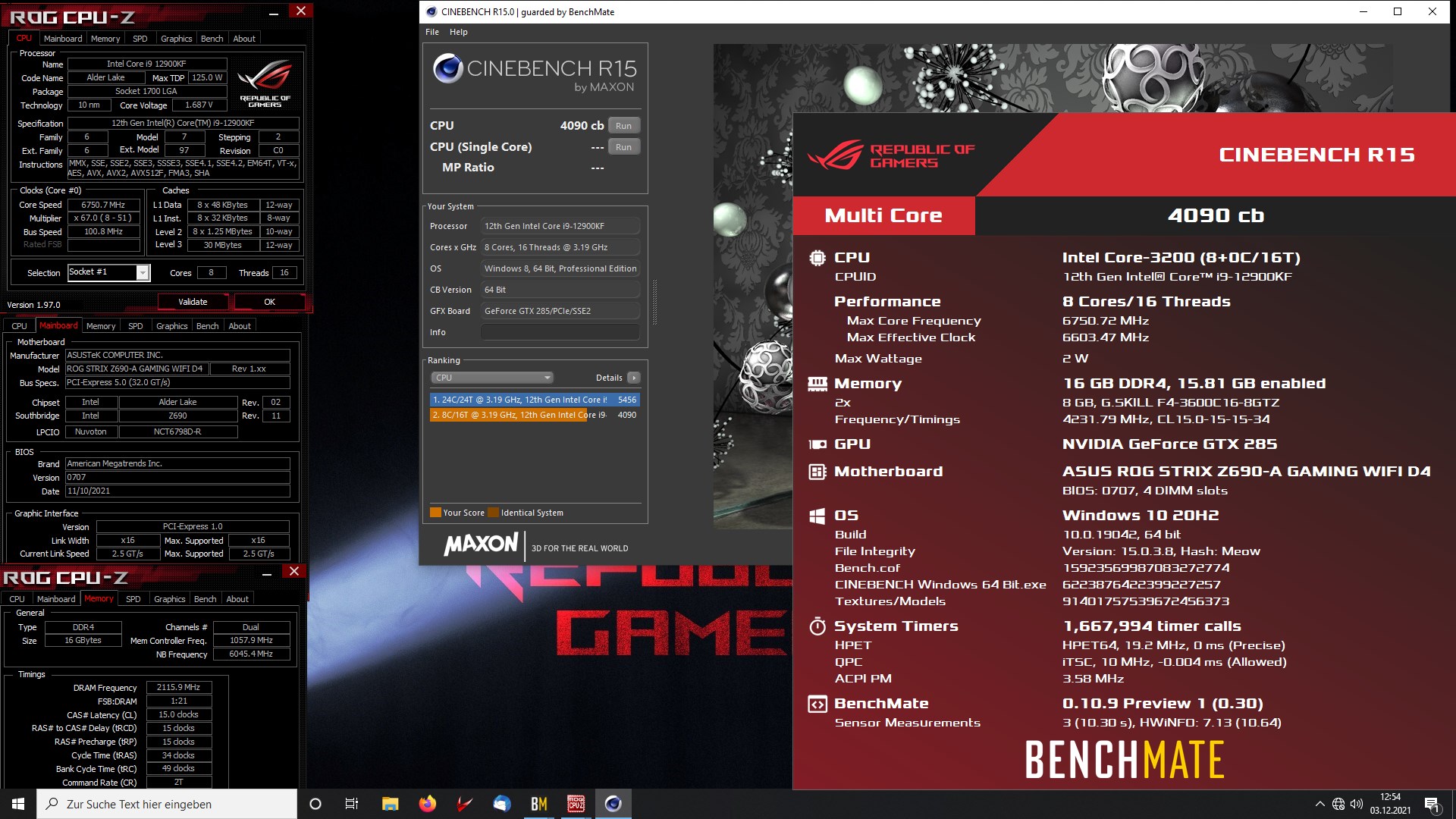Open red wing-shaped app icon in taskbar
1456x819 pixels.
click(x=465, y=804)
